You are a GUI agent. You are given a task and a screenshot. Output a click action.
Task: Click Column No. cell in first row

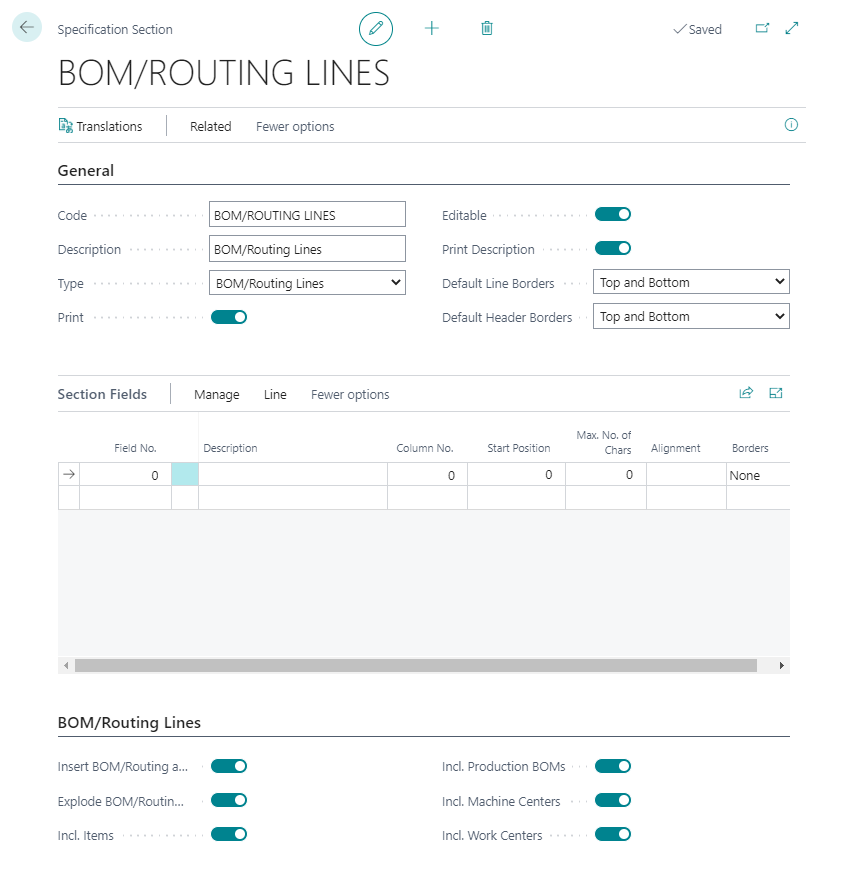point(427,475)
